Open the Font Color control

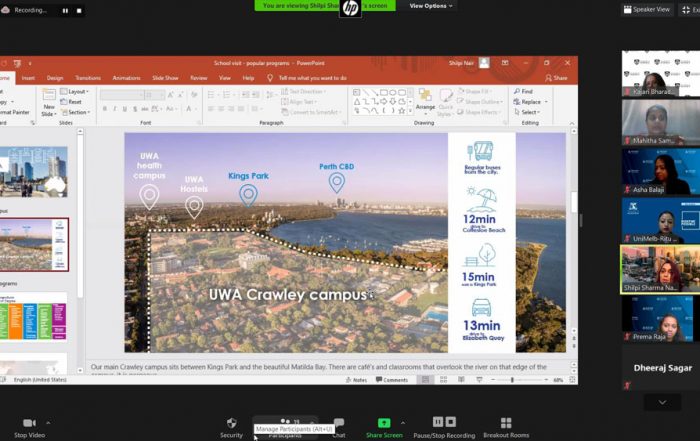[x=191, y=109]
